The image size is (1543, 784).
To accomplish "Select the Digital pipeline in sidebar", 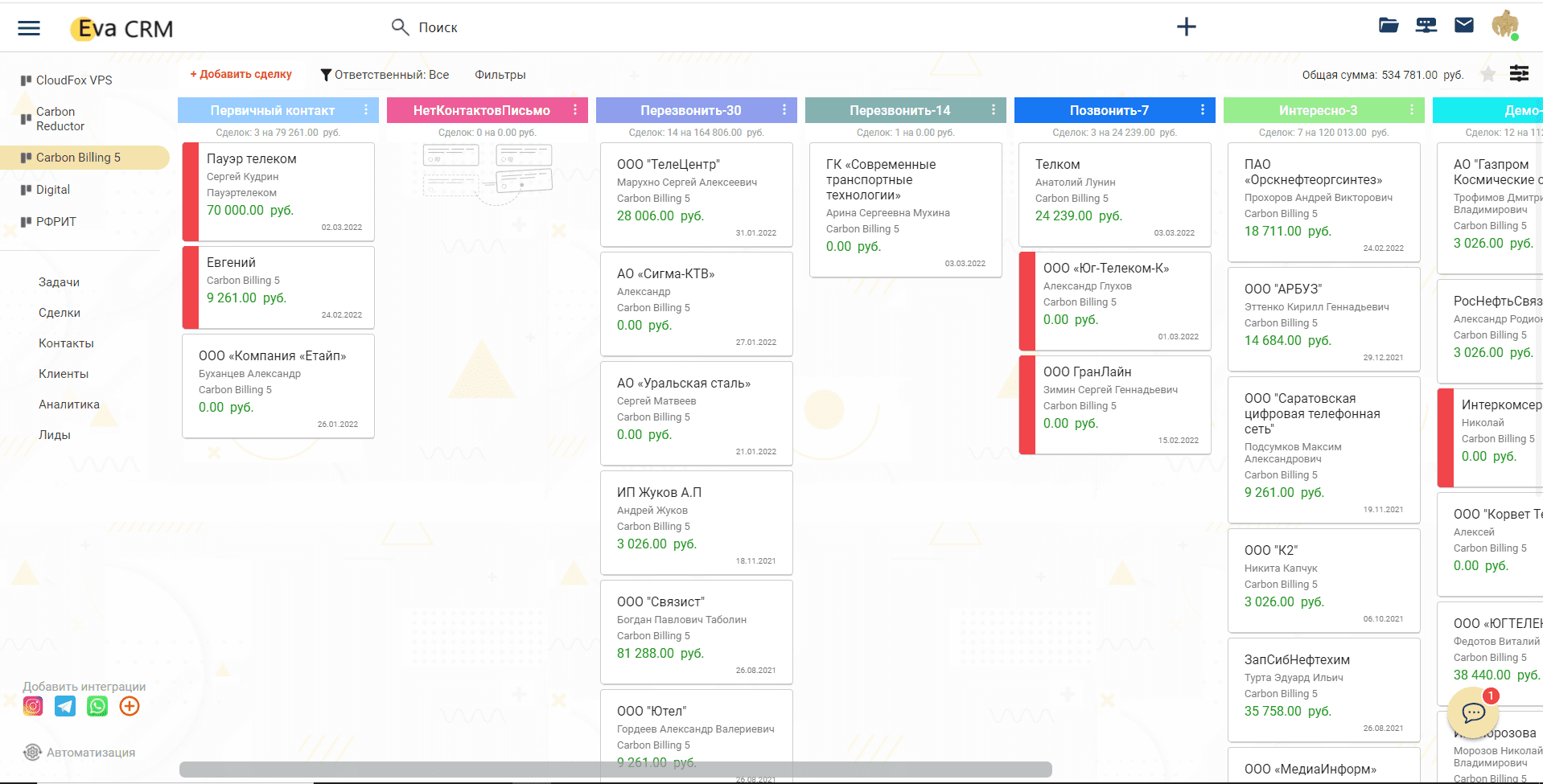I will (53, 190).
